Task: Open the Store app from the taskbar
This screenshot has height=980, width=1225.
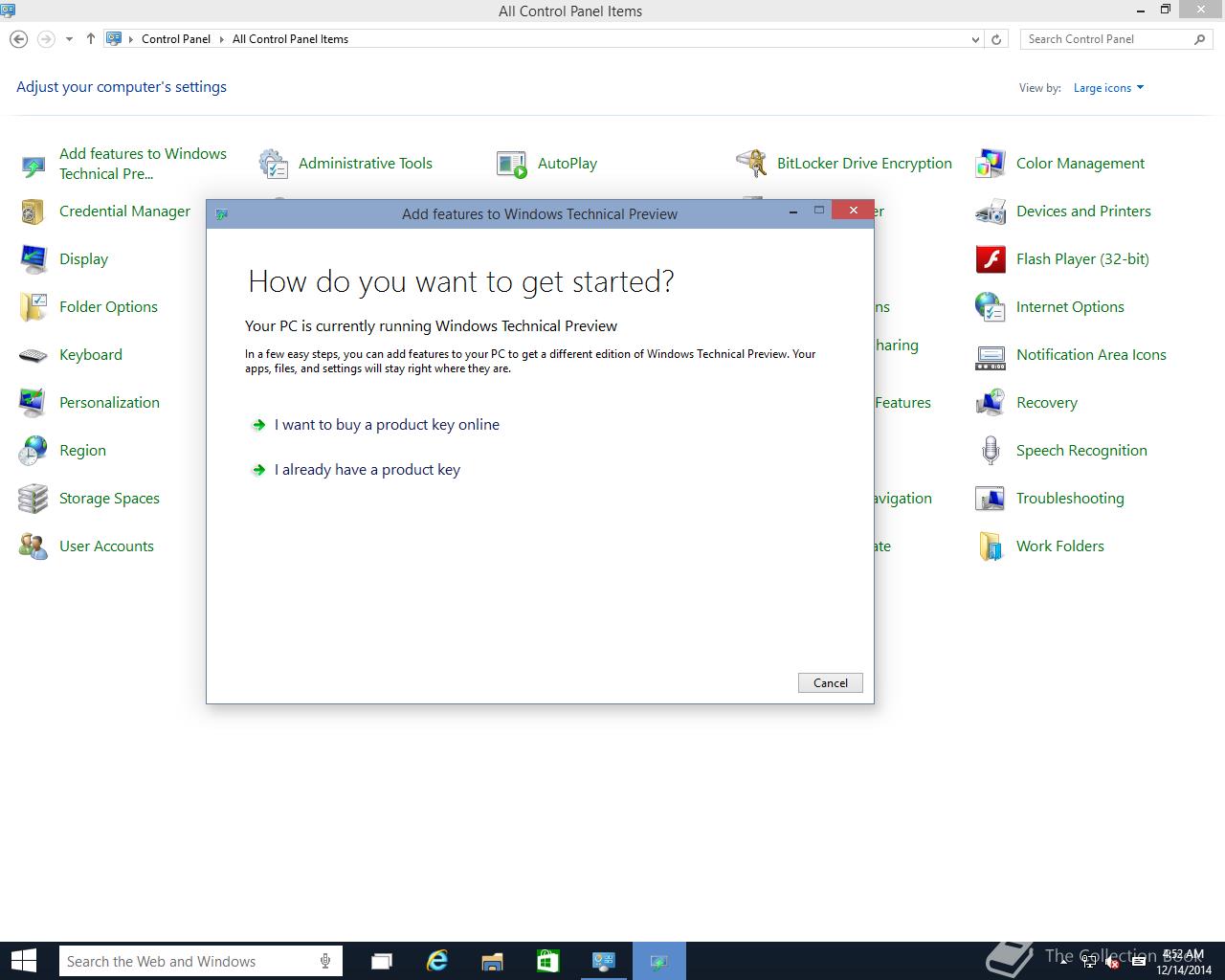Action: pyautogui.click(x=548, y=961)
